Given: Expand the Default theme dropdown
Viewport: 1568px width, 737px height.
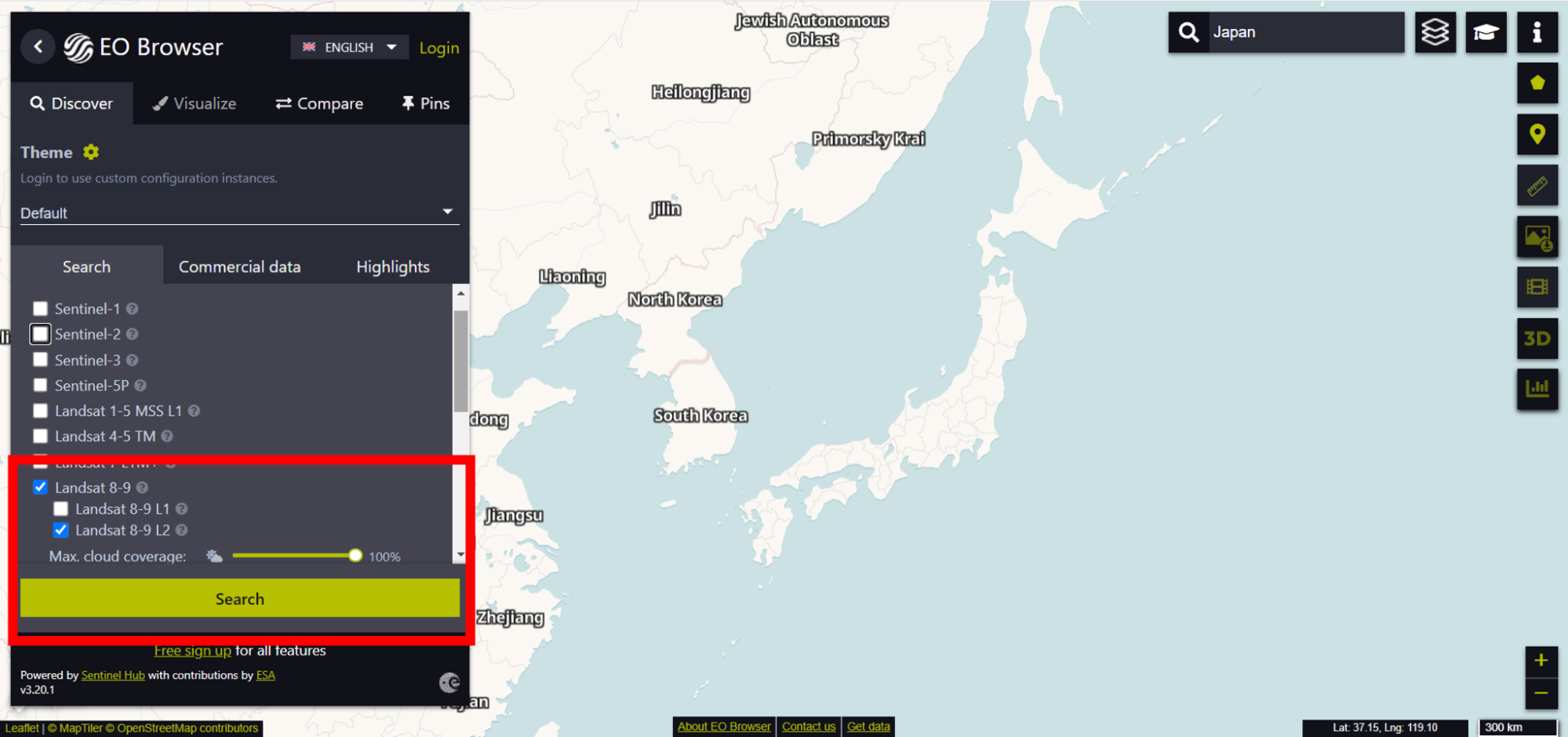Looking at the screenshot, I should (x=239, y=212).
